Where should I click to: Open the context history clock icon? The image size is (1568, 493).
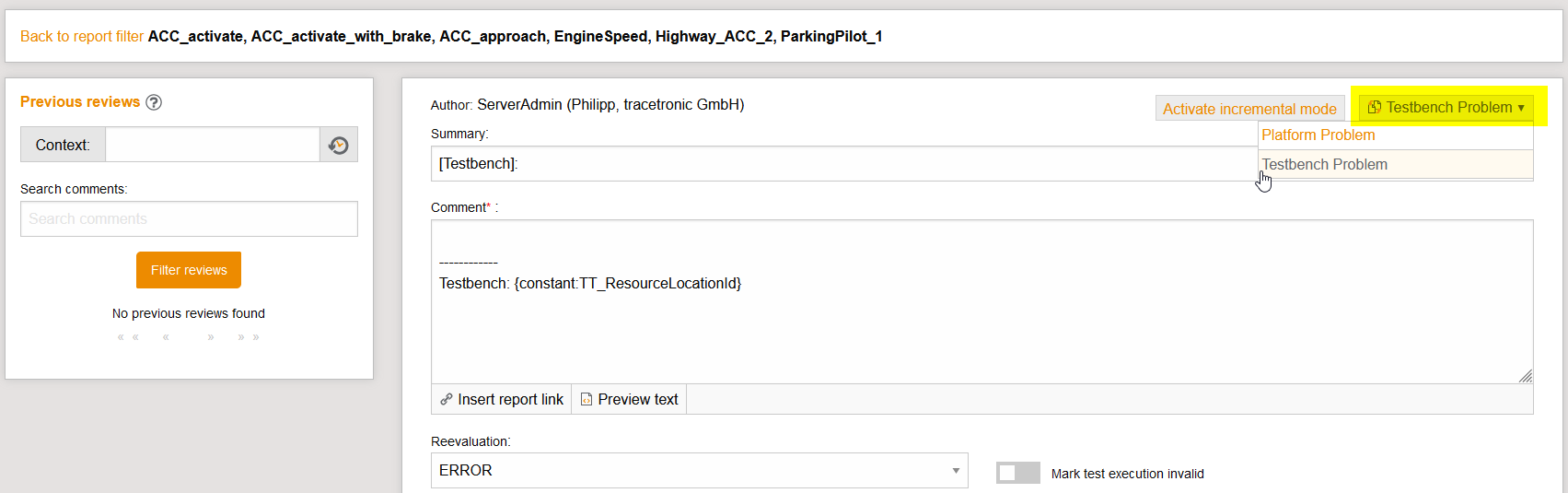pyautogui.click(x=339, y=145)
